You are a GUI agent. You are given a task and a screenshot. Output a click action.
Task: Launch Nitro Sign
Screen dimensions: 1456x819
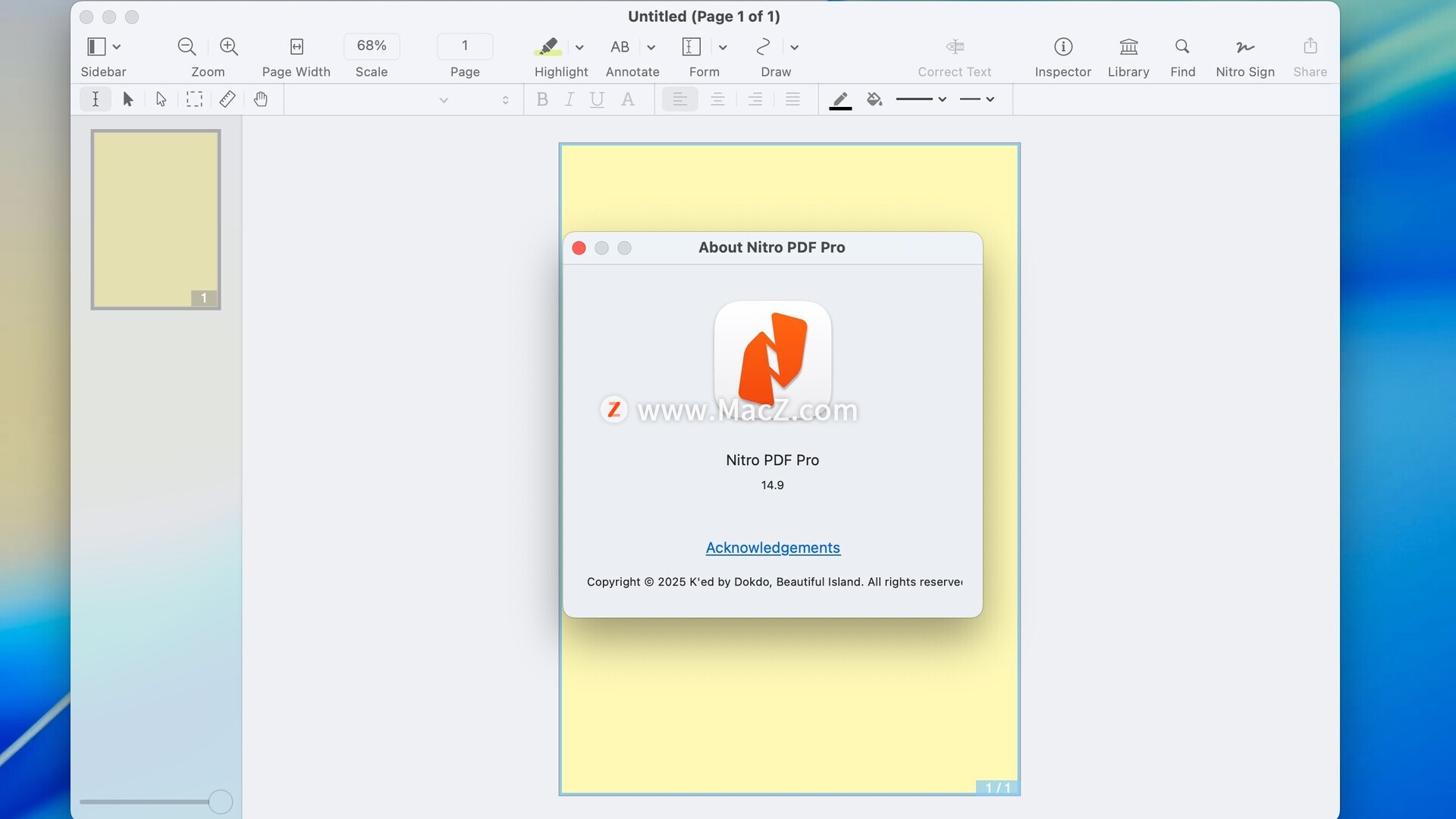pyautogui.click(x=1244, y=46)
